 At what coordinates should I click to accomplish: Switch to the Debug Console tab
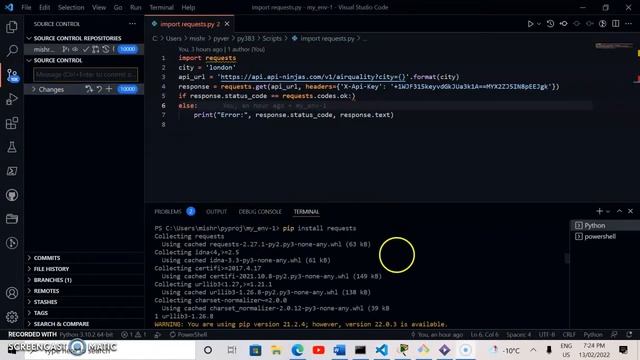(260, 211)
